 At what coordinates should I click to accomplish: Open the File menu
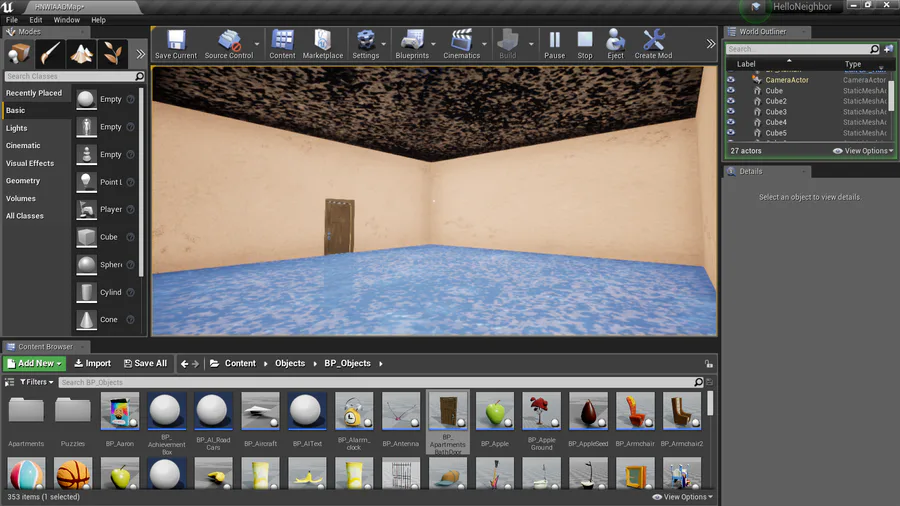11,20
